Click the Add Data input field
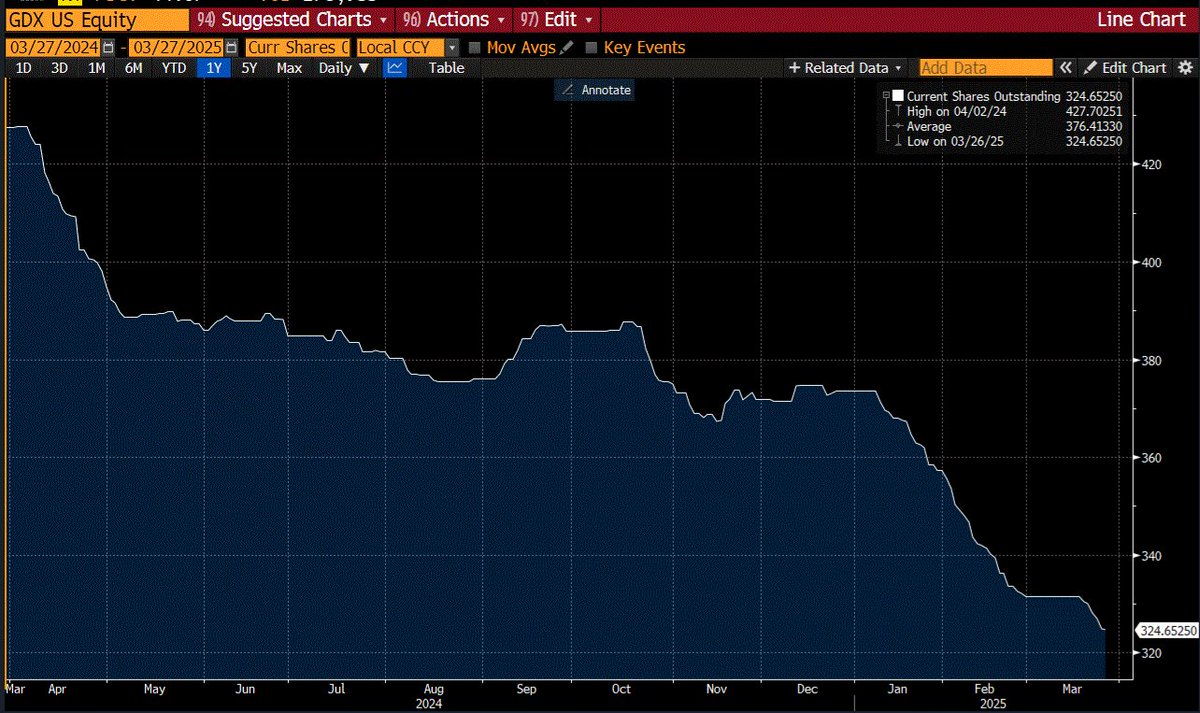The width and height of the screenshot is (1200, 713). click(985, 68)
